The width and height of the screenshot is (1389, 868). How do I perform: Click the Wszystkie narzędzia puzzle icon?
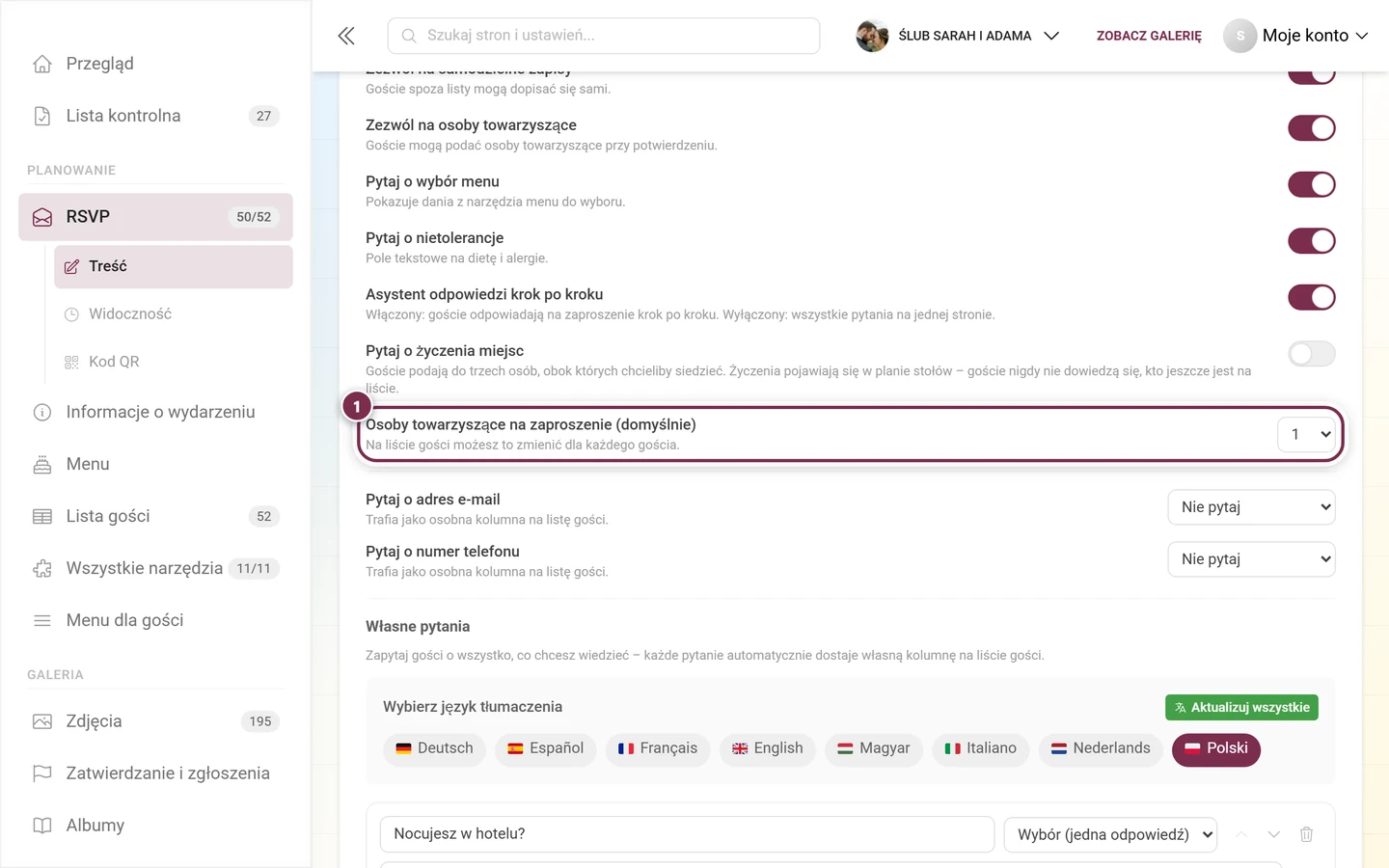click(42, 568)
